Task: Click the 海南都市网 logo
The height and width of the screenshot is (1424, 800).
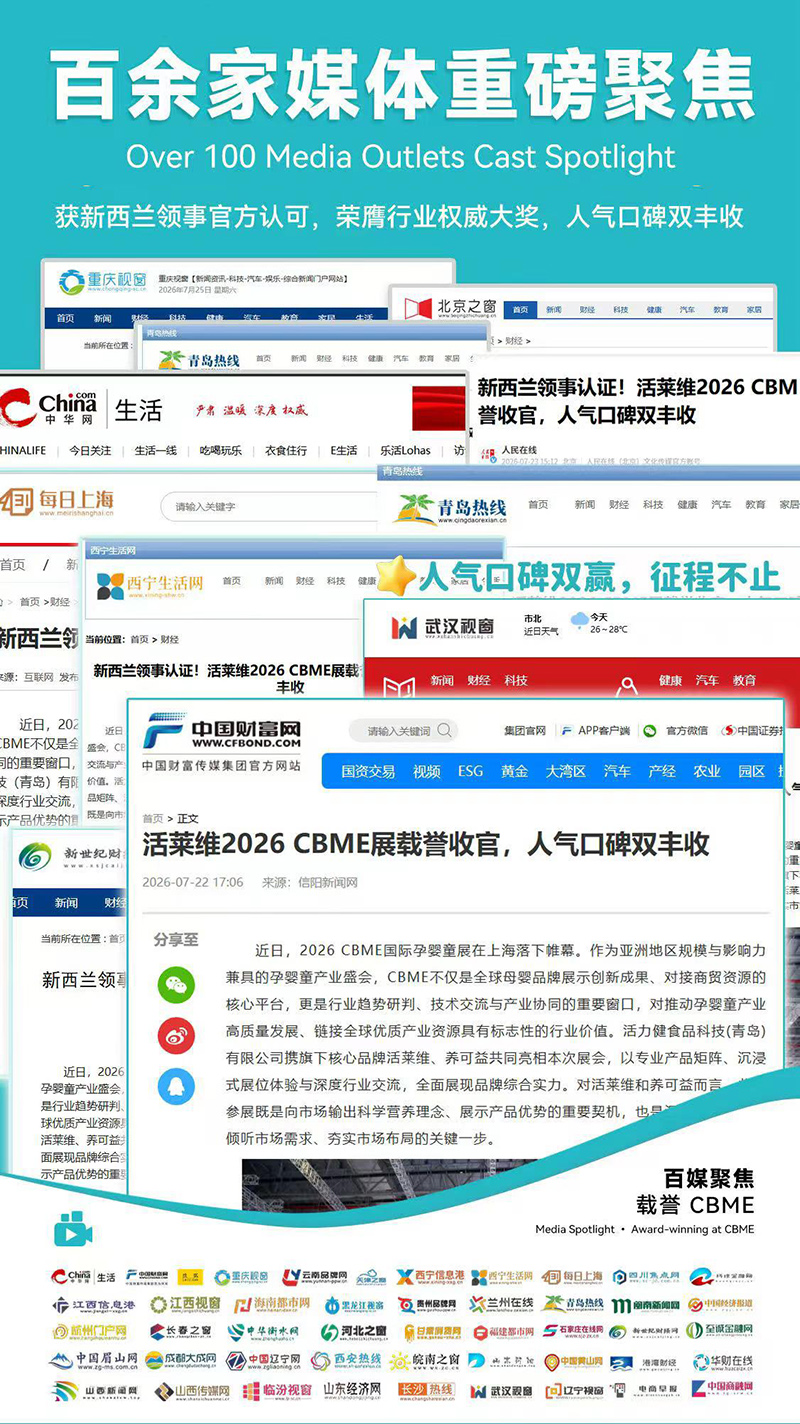Action: (271, 1305)
